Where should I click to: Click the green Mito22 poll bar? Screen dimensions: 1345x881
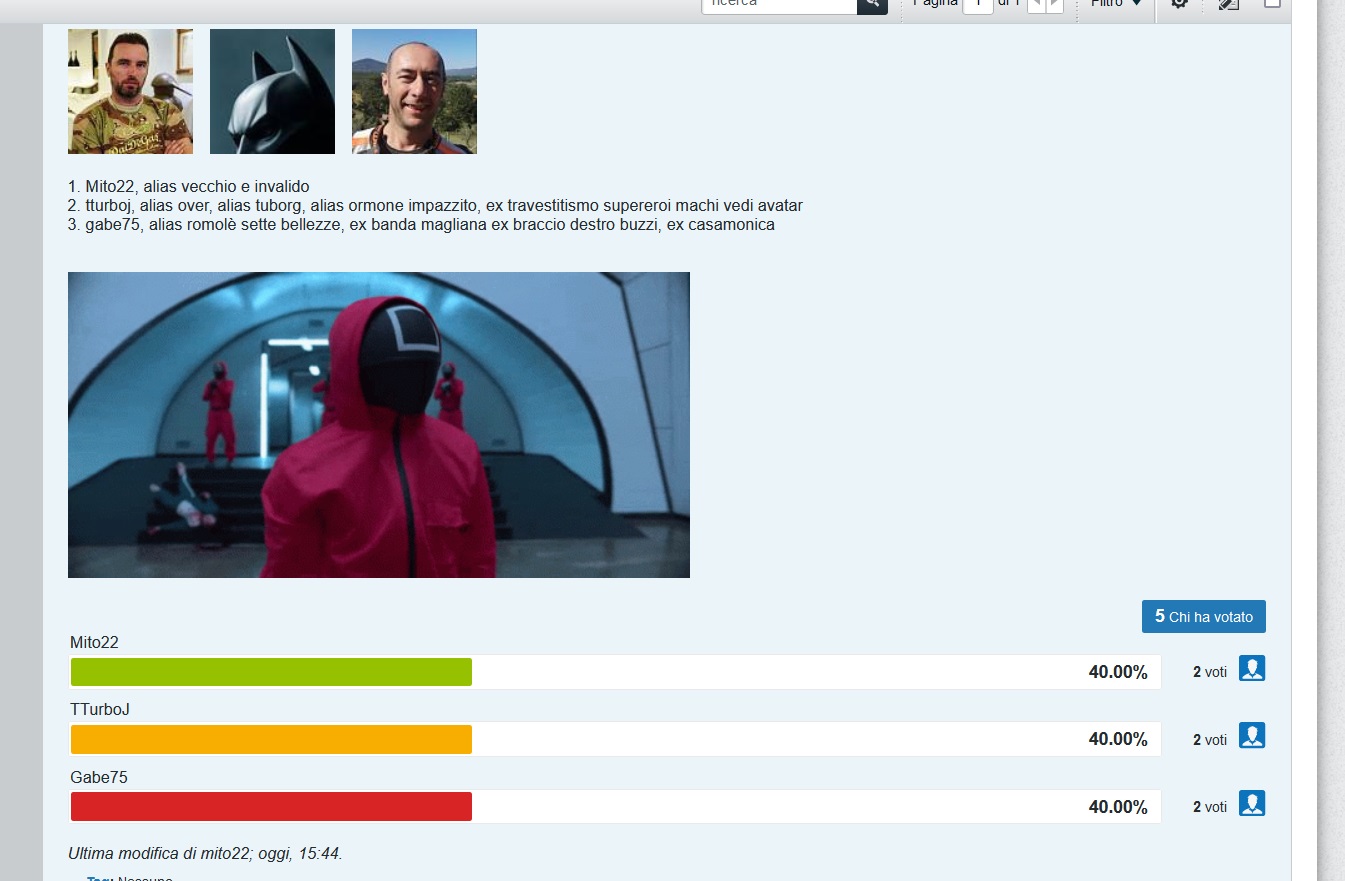pos(271,672)
